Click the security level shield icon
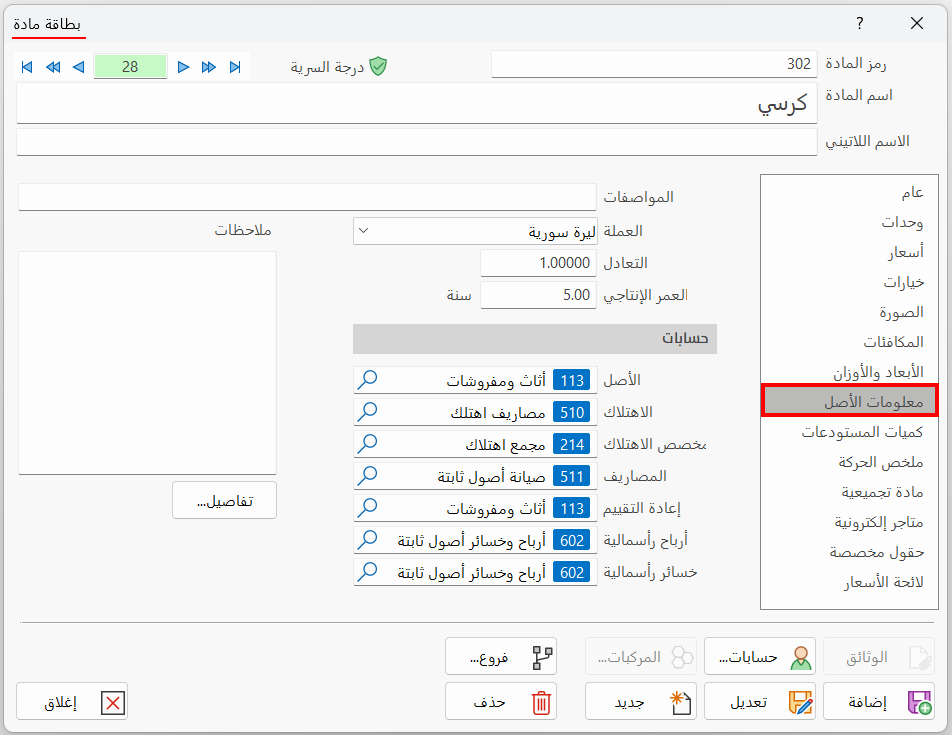This screenshot has height=735, width=952. click(x=378, y=66)
